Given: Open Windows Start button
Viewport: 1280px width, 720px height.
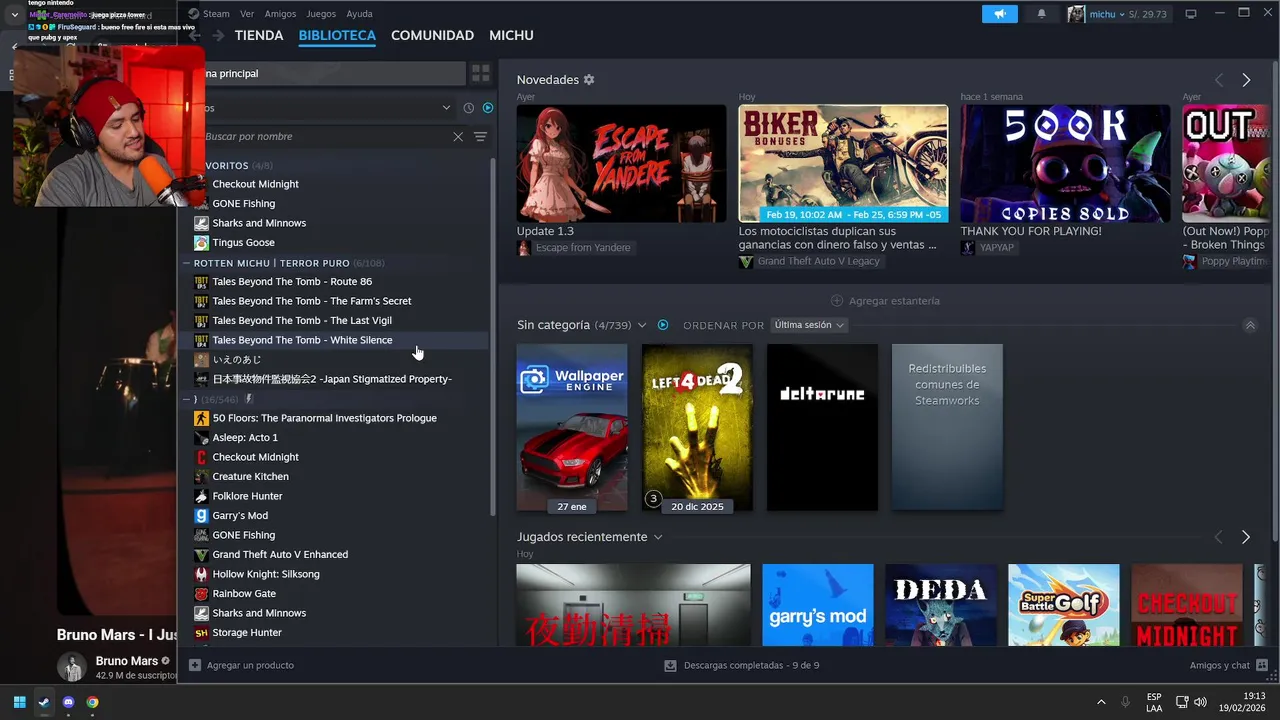Looking at the screenshot, I should click(19, 702).
